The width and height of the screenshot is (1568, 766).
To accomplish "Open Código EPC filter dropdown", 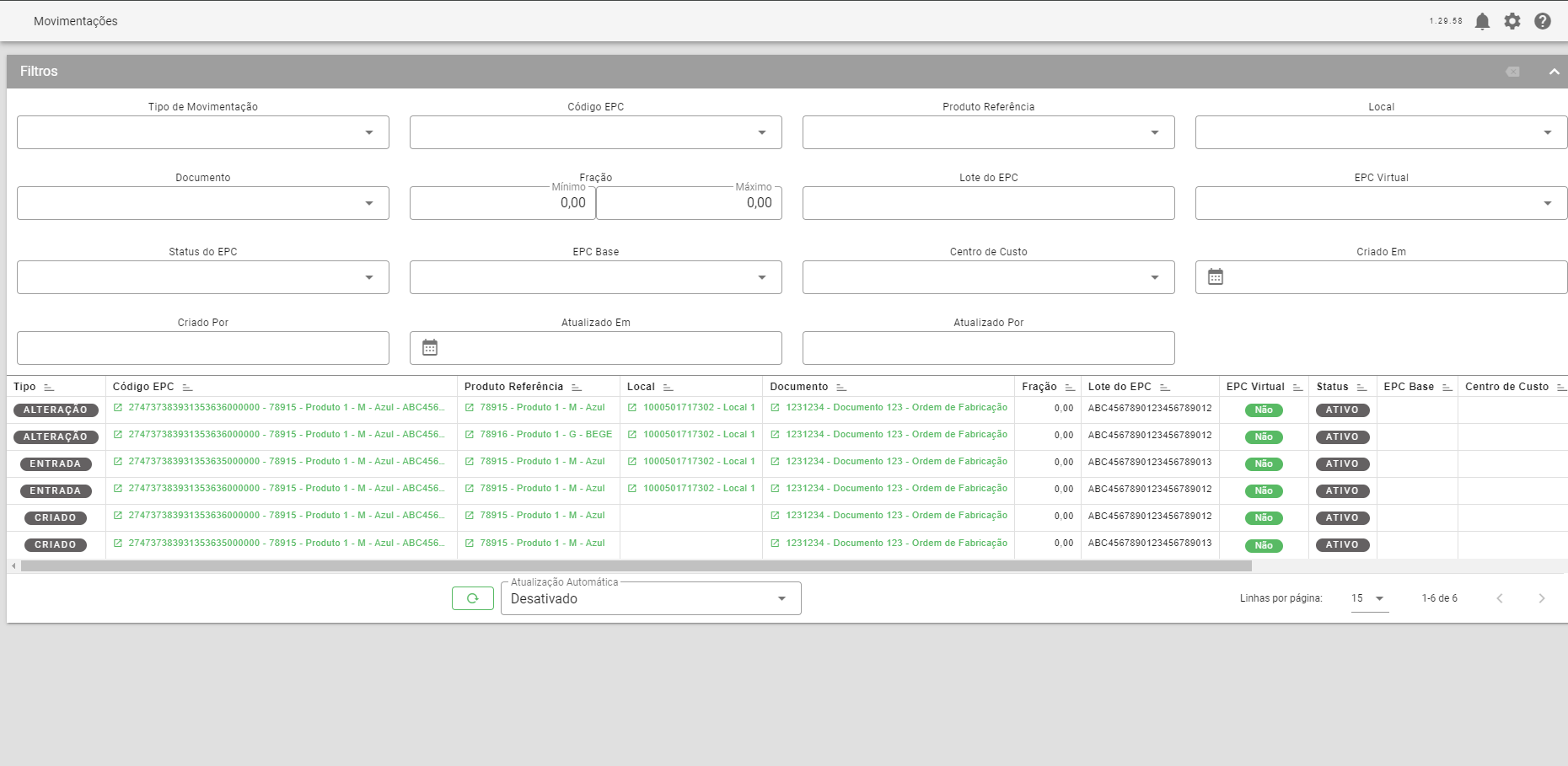I will pos(596,132).
